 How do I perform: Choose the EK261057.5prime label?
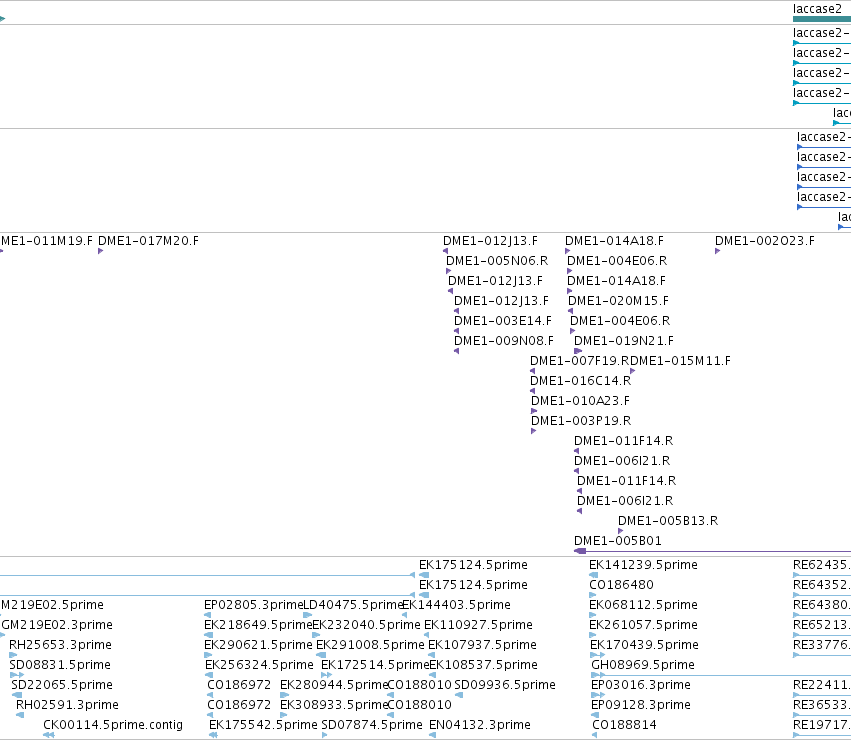coord(643,625)
